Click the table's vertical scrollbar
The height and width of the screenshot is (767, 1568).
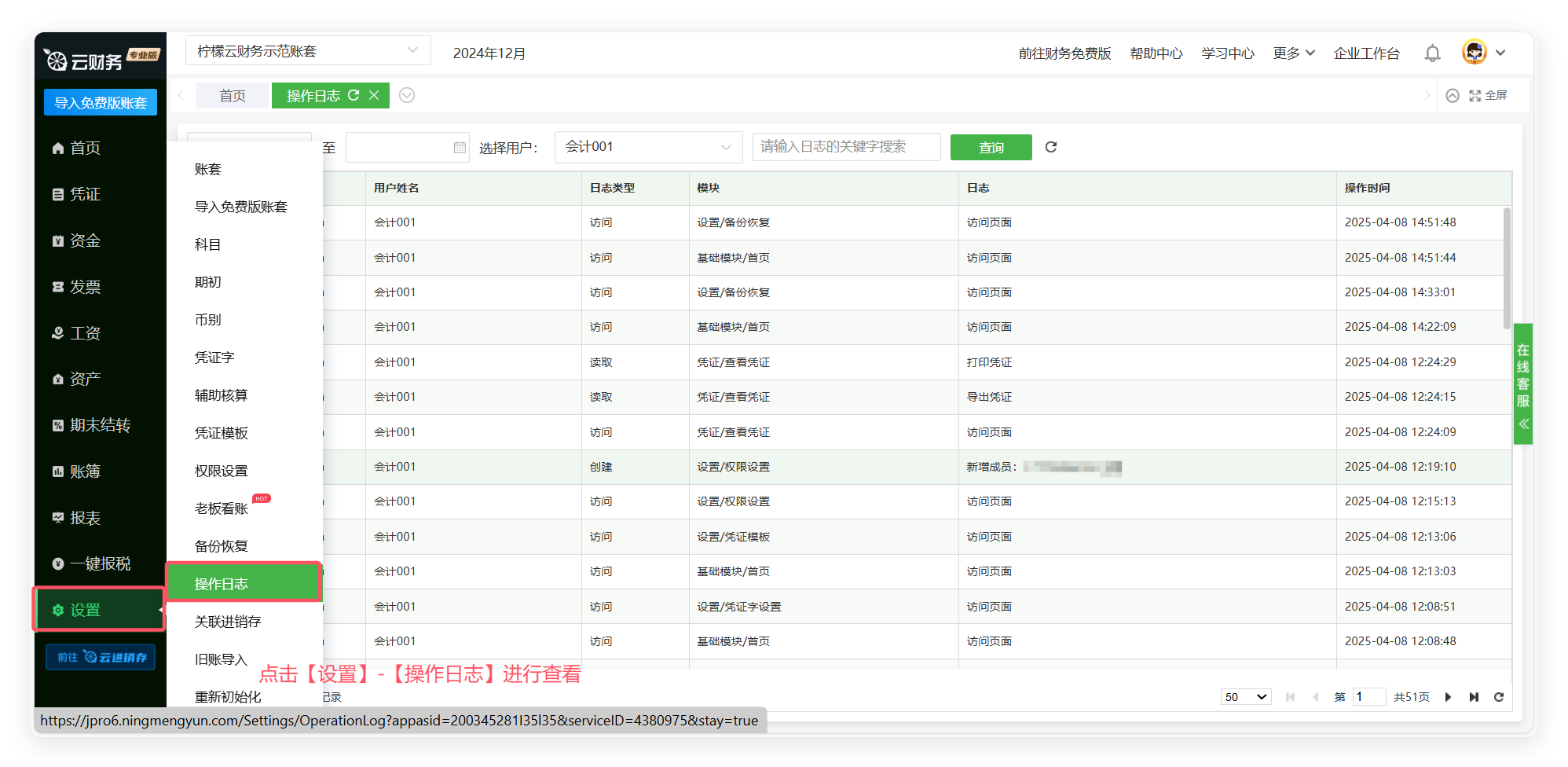(x=1506, y=267)
